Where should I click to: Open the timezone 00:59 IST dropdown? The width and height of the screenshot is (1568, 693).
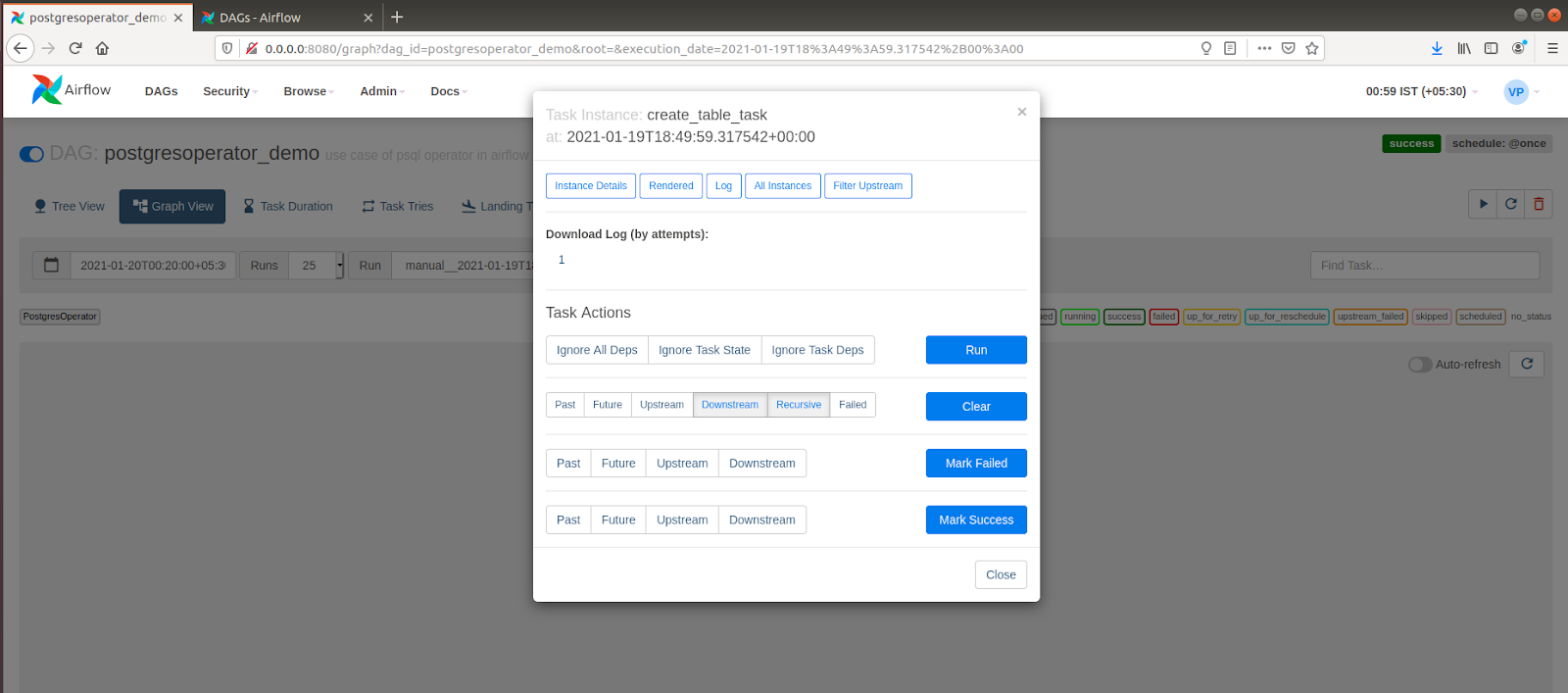1421,91
